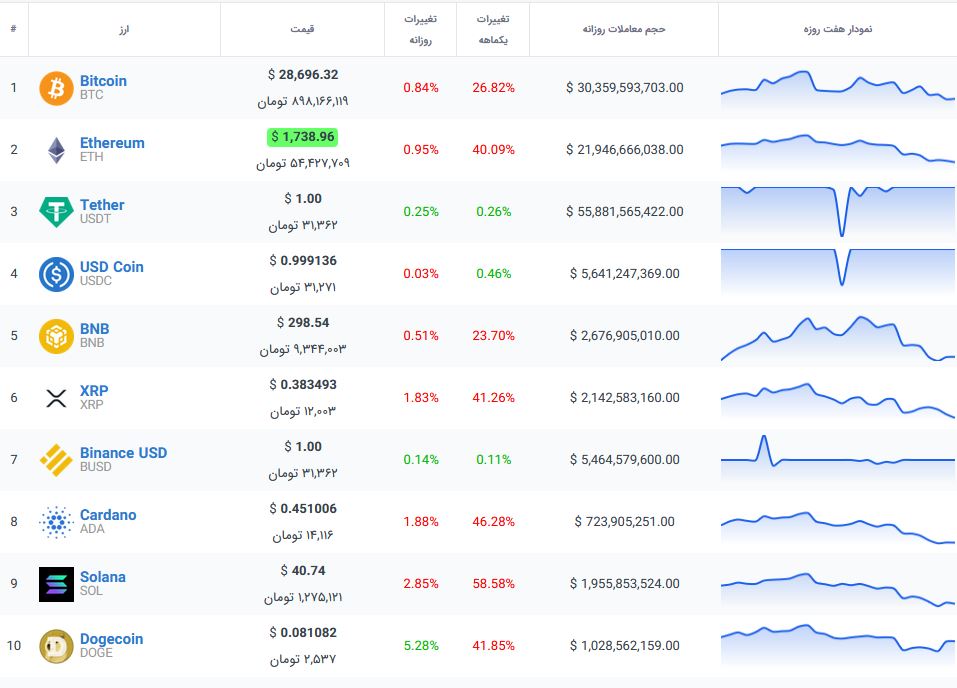This screenshot has height=688, width=957.
Task: Click Cardano price $ 0.451006
Action: coord(303,509)
